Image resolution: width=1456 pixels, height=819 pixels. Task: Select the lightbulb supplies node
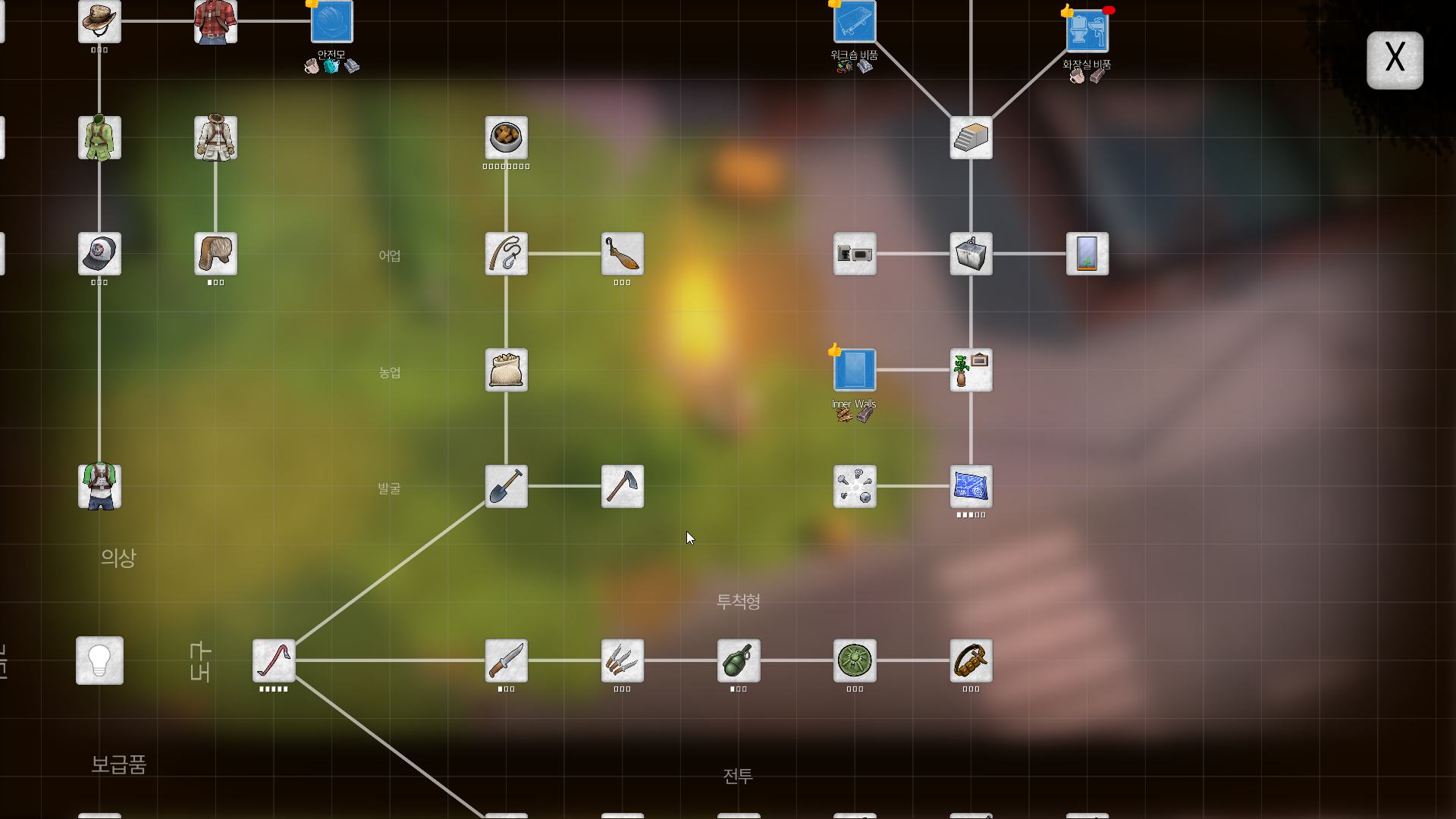(x=99, y=660)
